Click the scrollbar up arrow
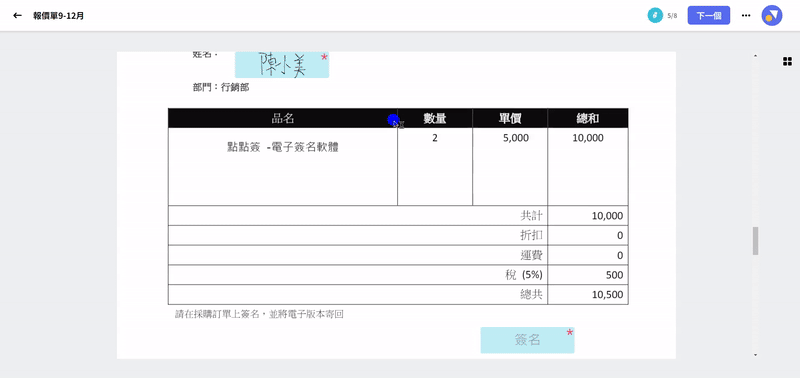 click(756, 56)
